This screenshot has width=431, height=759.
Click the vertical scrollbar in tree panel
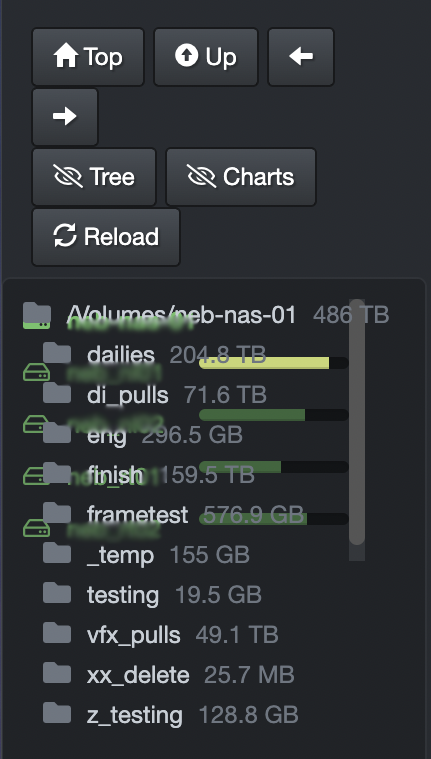point(357,421)
